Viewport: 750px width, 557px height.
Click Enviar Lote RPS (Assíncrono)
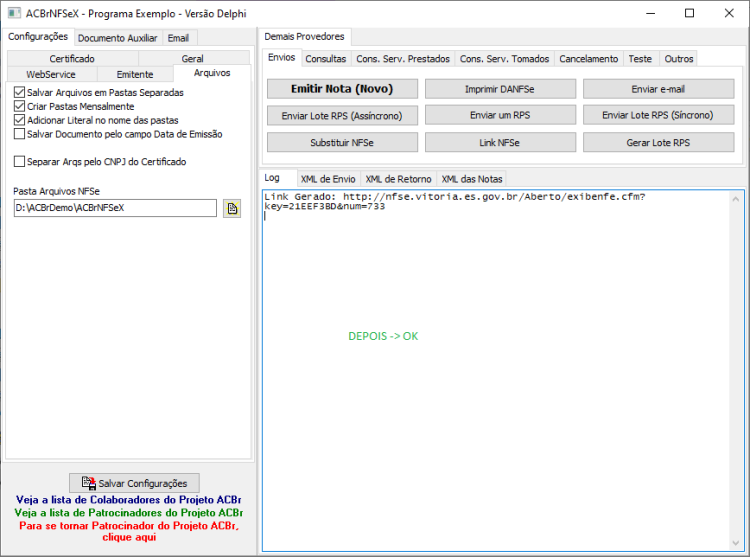342,116
